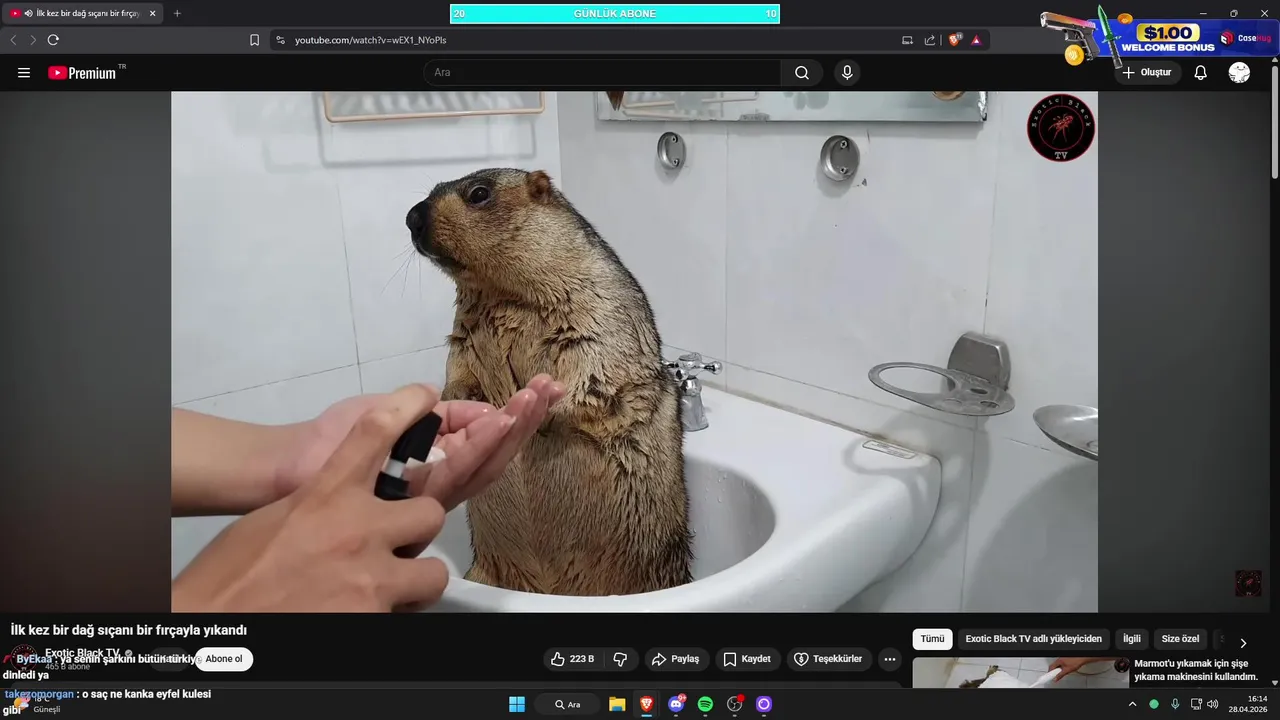Open Brave browser from the taskbar

pos(646,704)
